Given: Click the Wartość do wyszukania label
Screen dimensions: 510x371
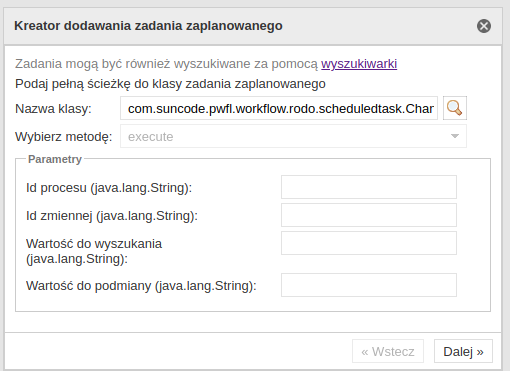Looking at the screenshot, I should (x=94, y=251).
